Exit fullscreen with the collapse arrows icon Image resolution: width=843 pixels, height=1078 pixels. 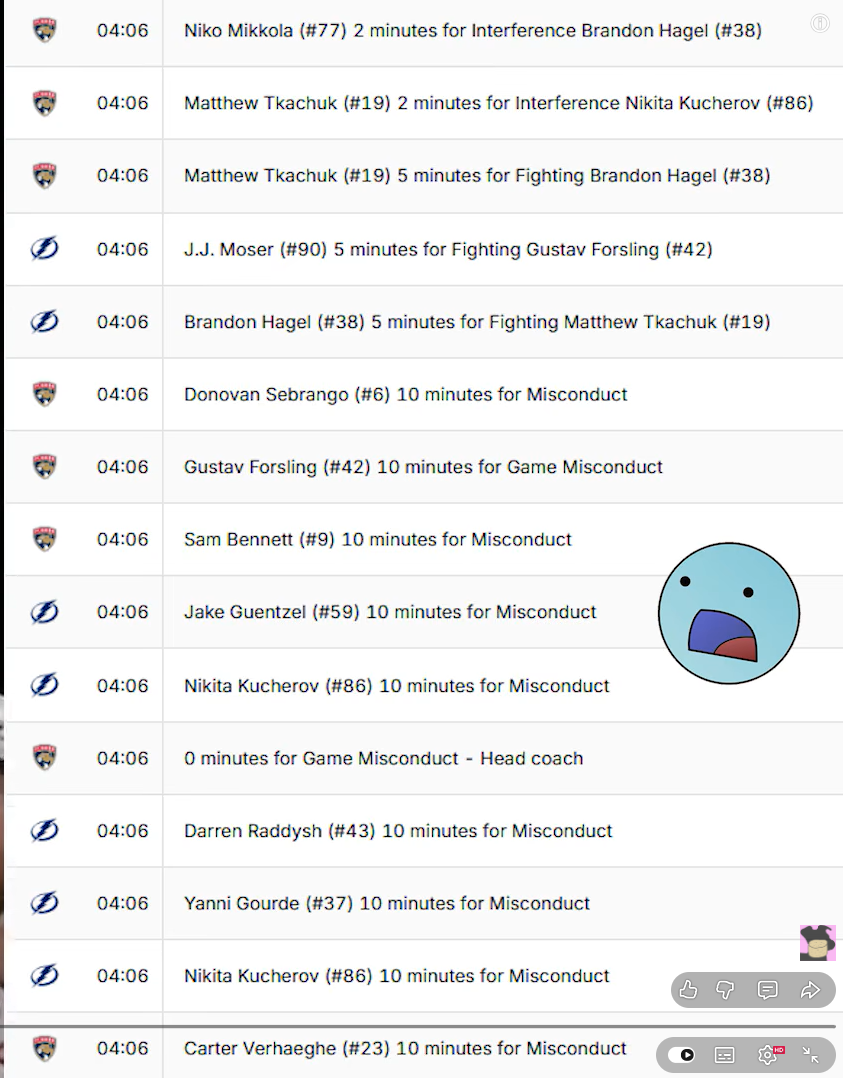811,1054
